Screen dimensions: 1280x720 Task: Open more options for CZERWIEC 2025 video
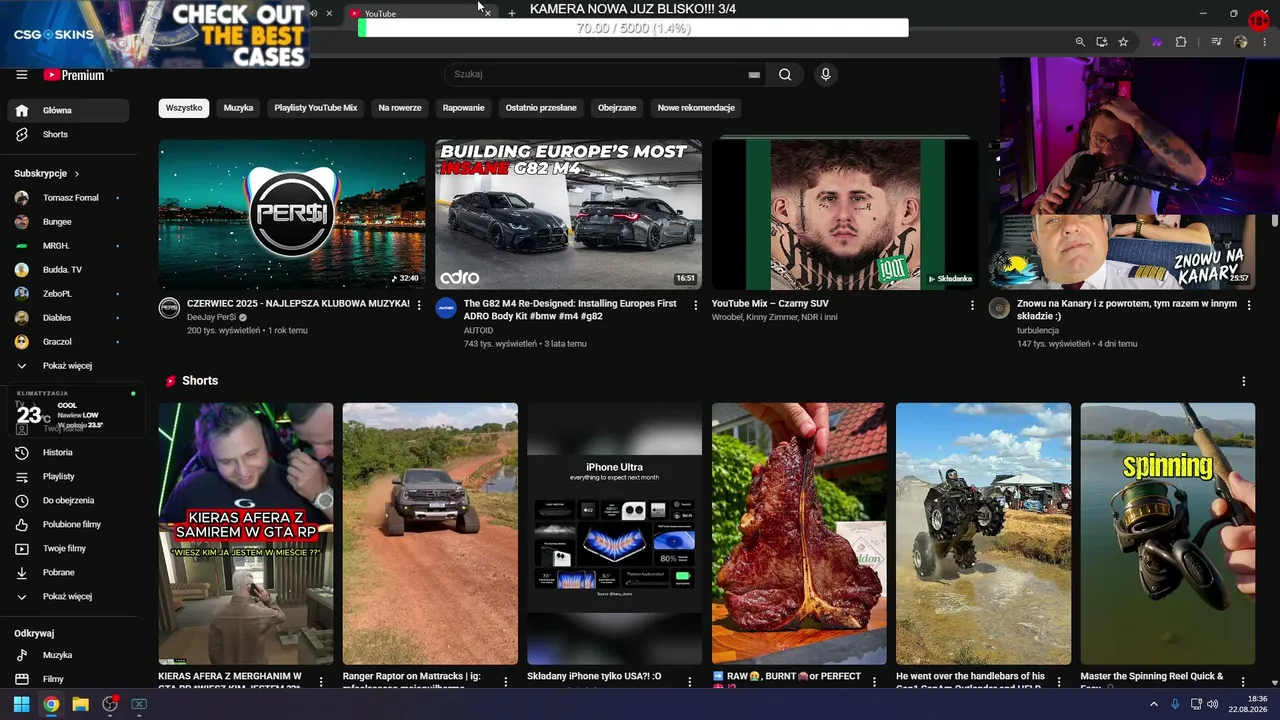(x=419, y=305)
